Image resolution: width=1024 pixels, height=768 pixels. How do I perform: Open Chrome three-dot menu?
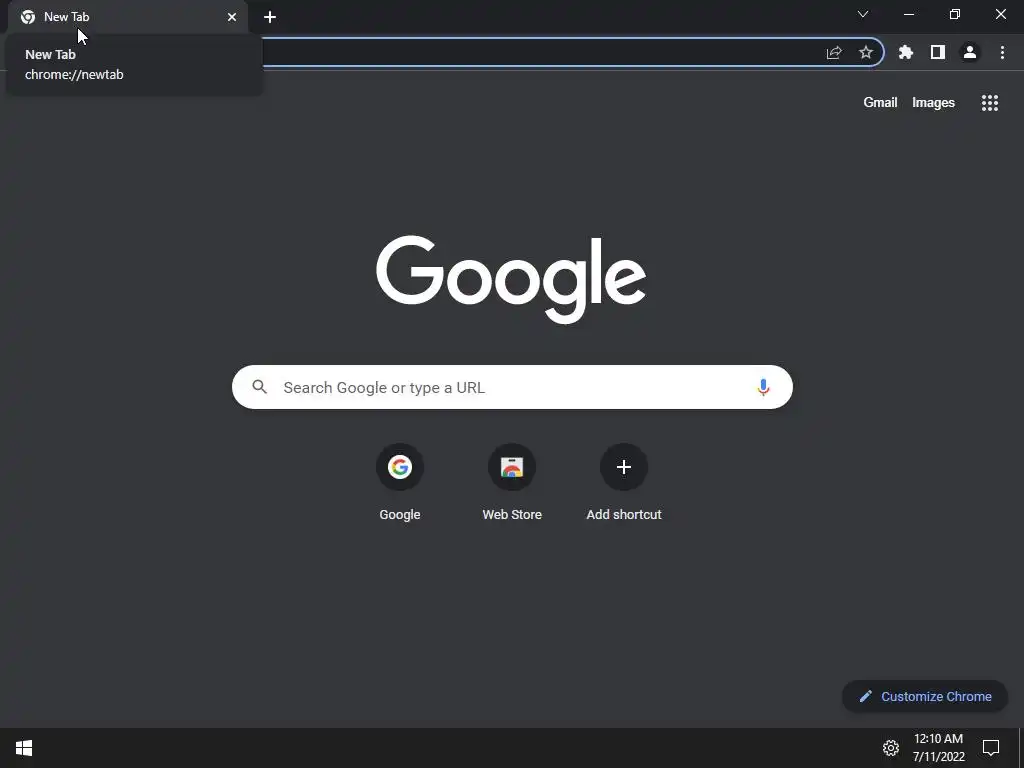pos(1002,52)
